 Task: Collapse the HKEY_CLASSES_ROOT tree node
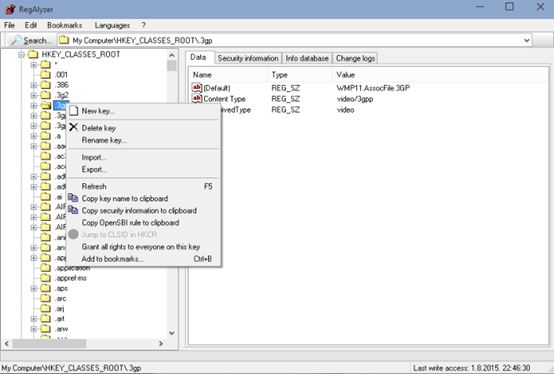coord(21,55)
